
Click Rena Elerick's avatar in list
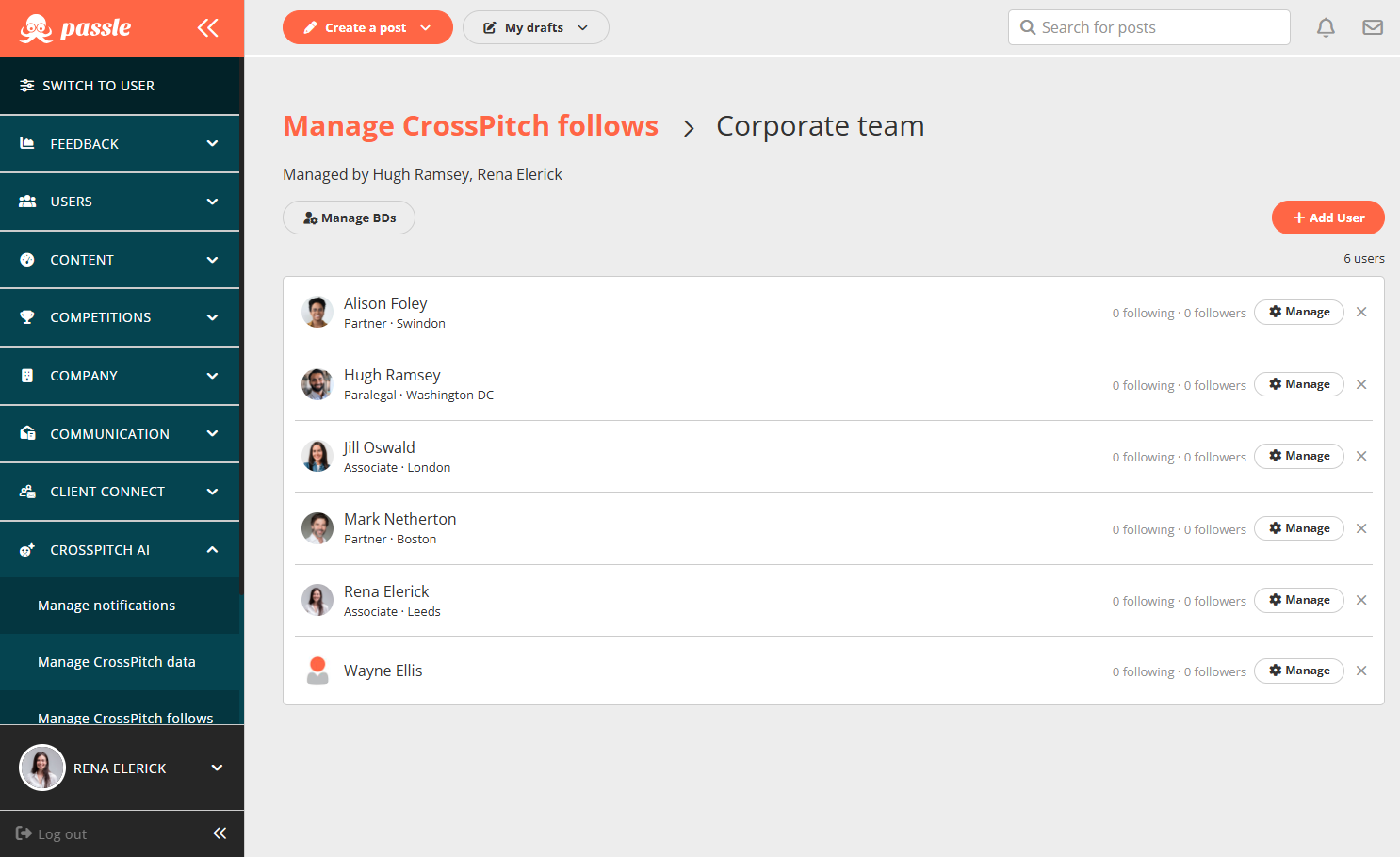click(x=317, y=600)
